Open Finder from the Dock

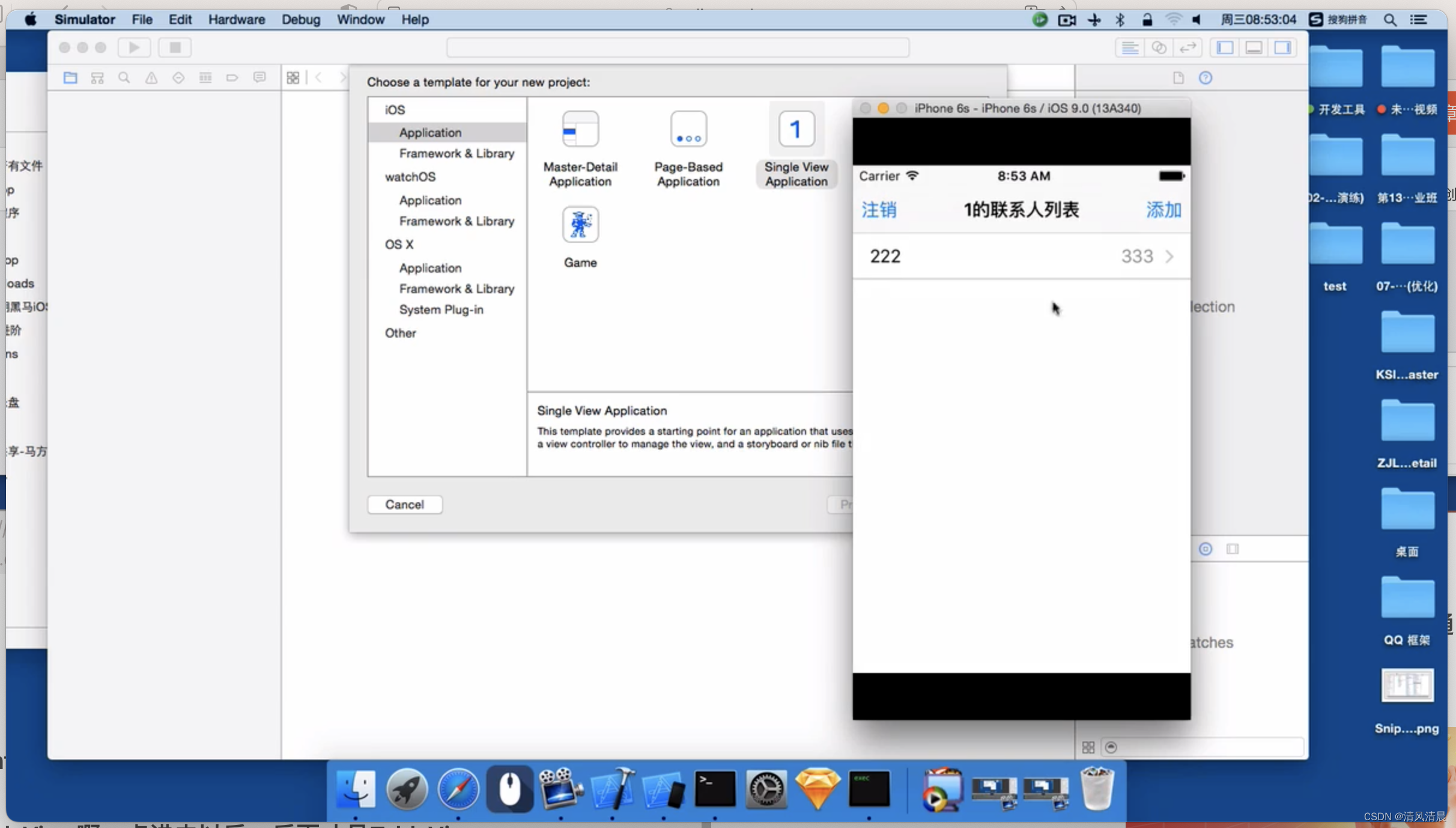pyautogui.click(x=356, y=789)
